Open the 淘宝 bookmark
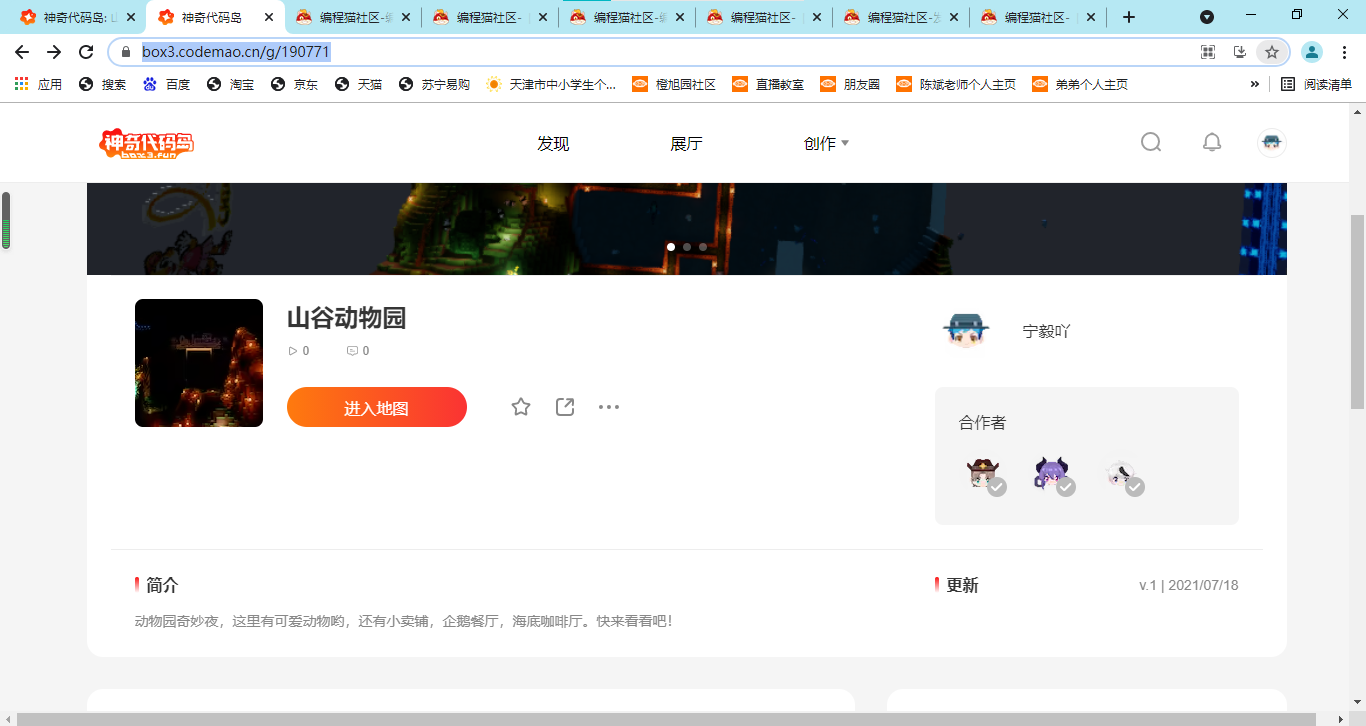The image size is (1366, 726). click(230, 84)
